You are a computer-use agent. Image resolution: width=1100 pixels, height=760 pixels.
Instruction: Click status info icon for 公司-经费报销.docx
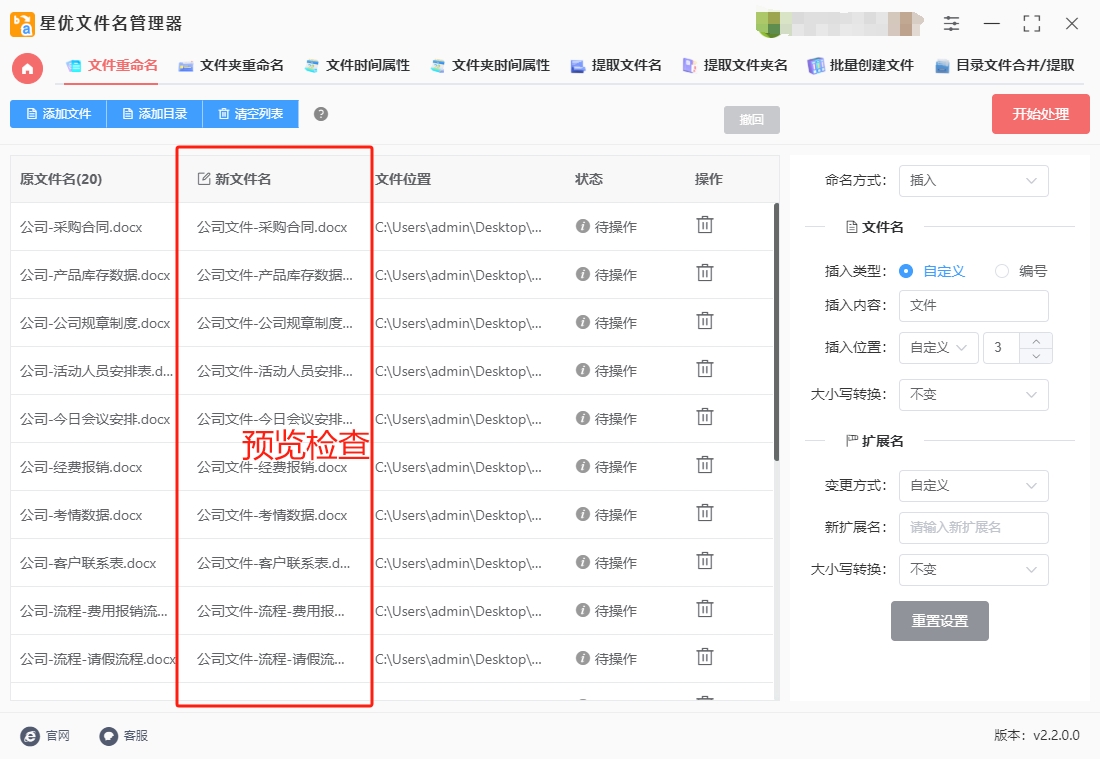pos(582,466)
